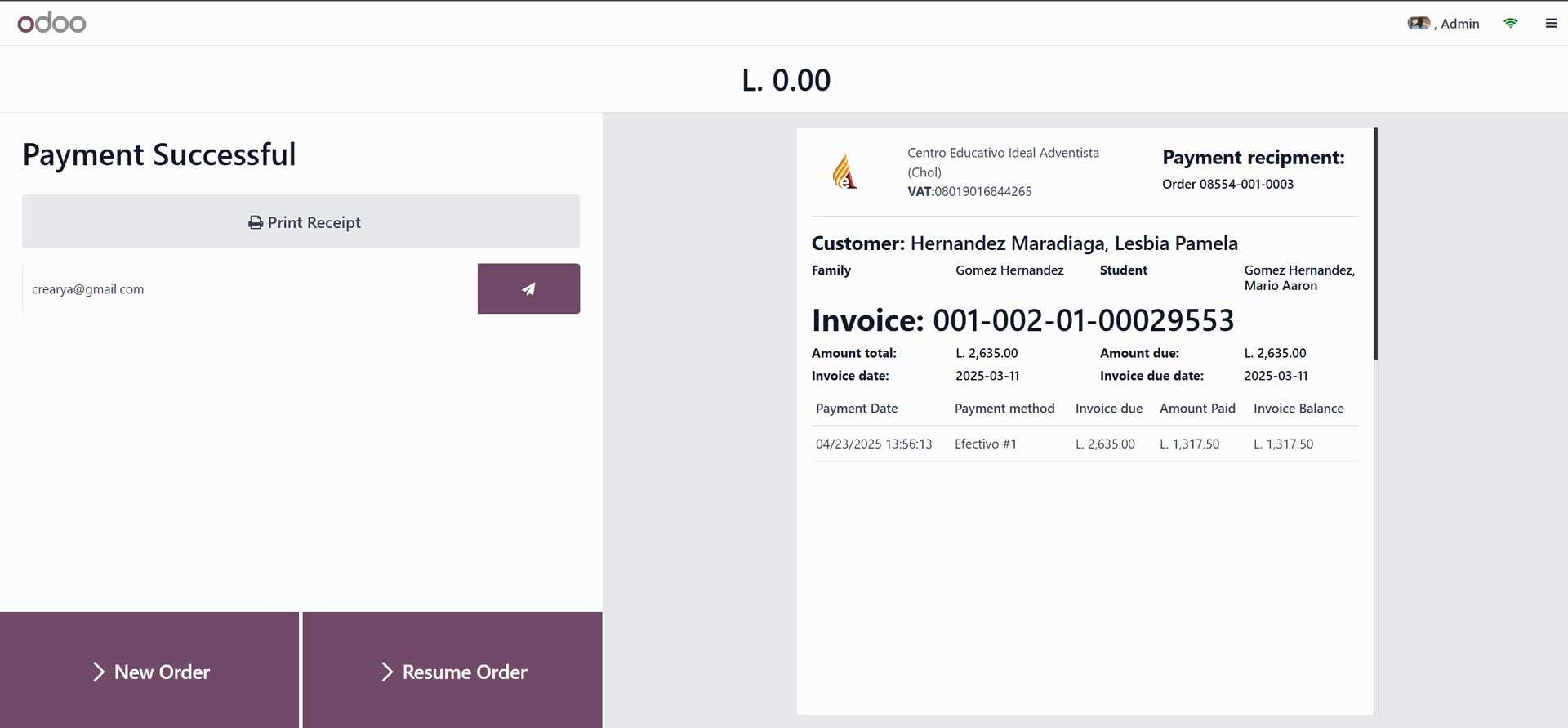Image resolution: width=1568 pixels, height=728 pixels.
Task: Click customer name Hernandez Maradiaga, Lesbia Pamela
Action: click(x=1074, y=243)
